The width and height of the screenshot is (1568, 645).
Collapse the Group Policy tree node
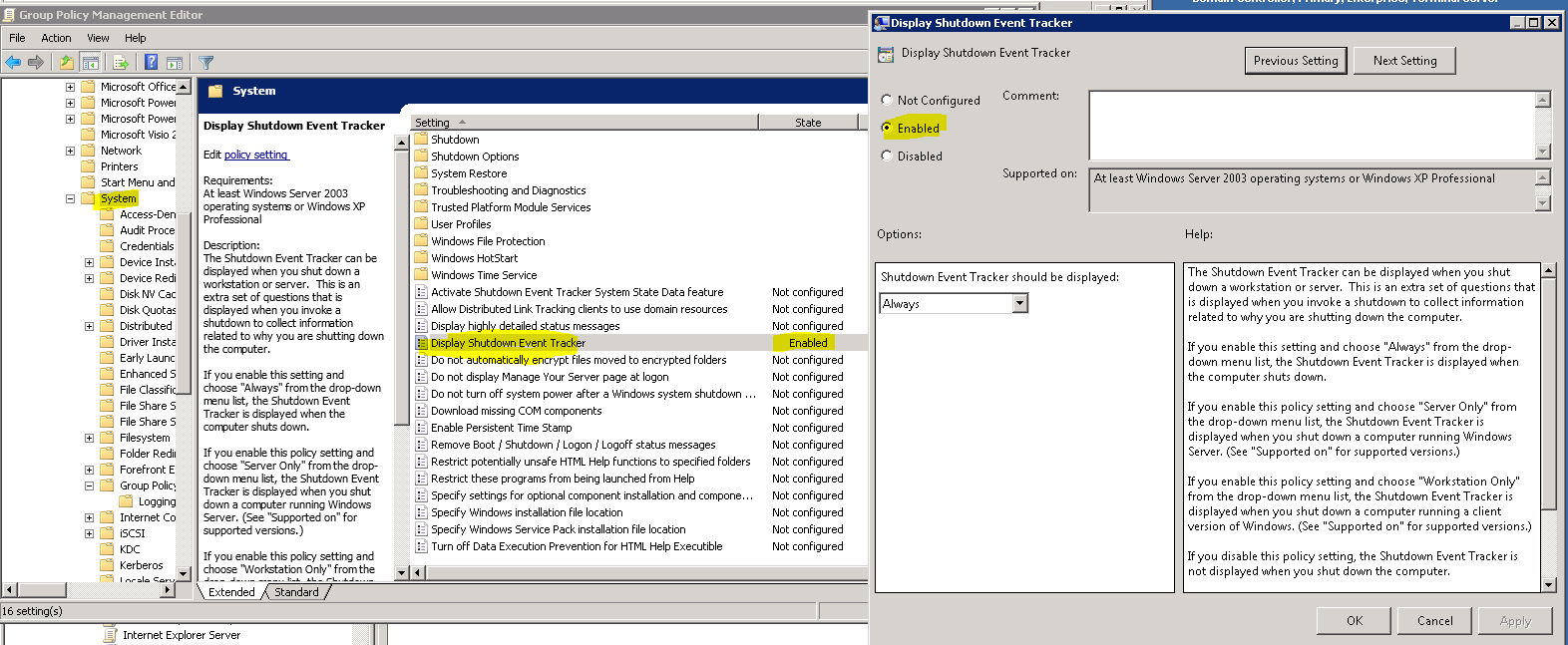(x=89, y=485)
